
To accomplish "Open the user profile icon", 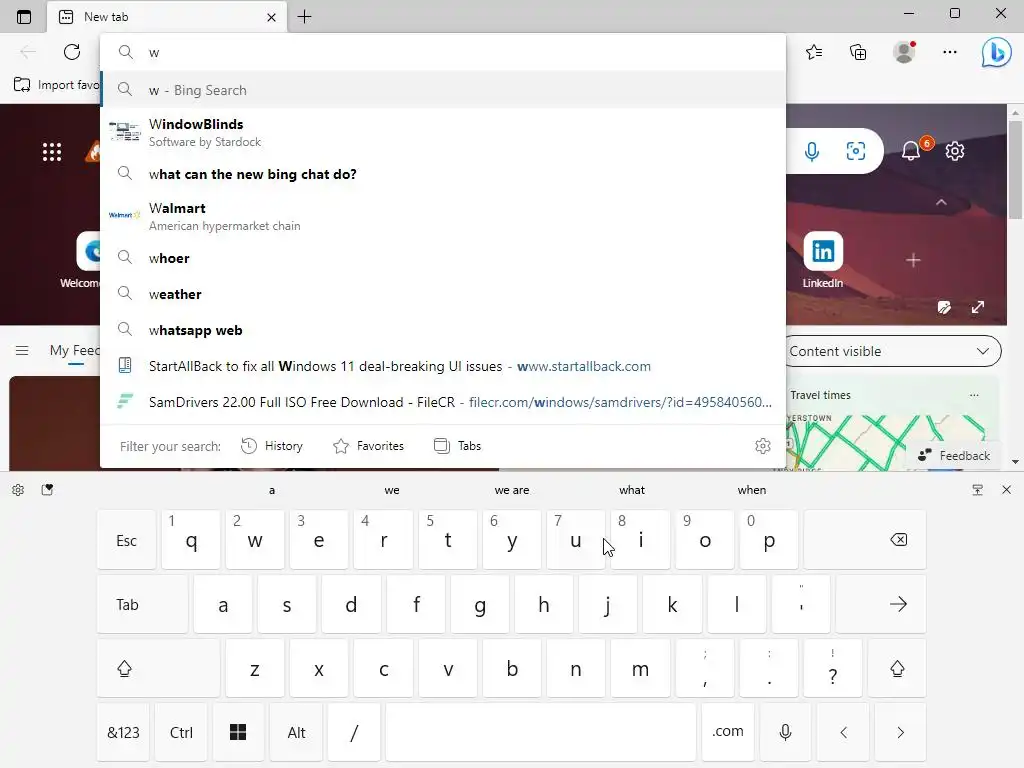I will coord(904,52).
